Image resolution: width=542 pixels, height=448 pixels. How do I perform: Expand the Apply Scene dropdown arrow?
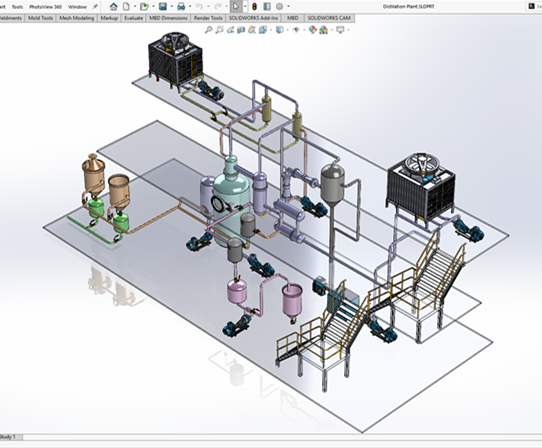pos(332,30)
